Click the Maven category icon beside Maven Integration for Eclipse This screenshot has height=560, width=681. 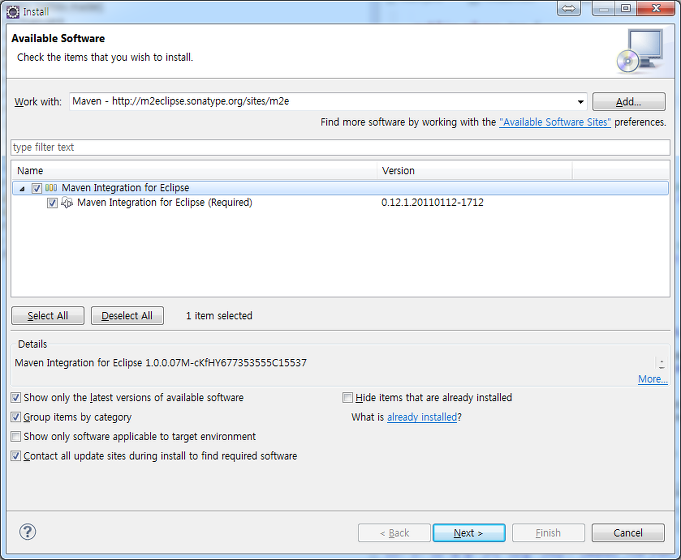tap(51, 188)
